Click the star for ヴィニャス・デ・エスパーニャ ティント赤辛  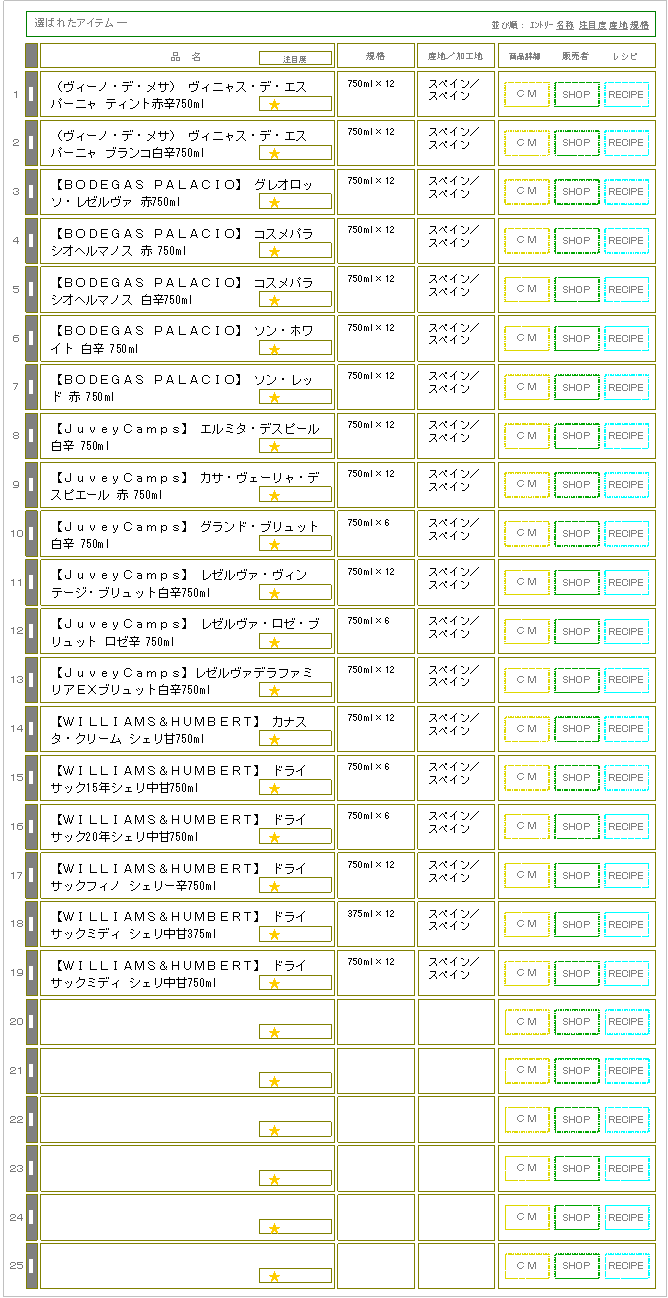coord(274,104)
